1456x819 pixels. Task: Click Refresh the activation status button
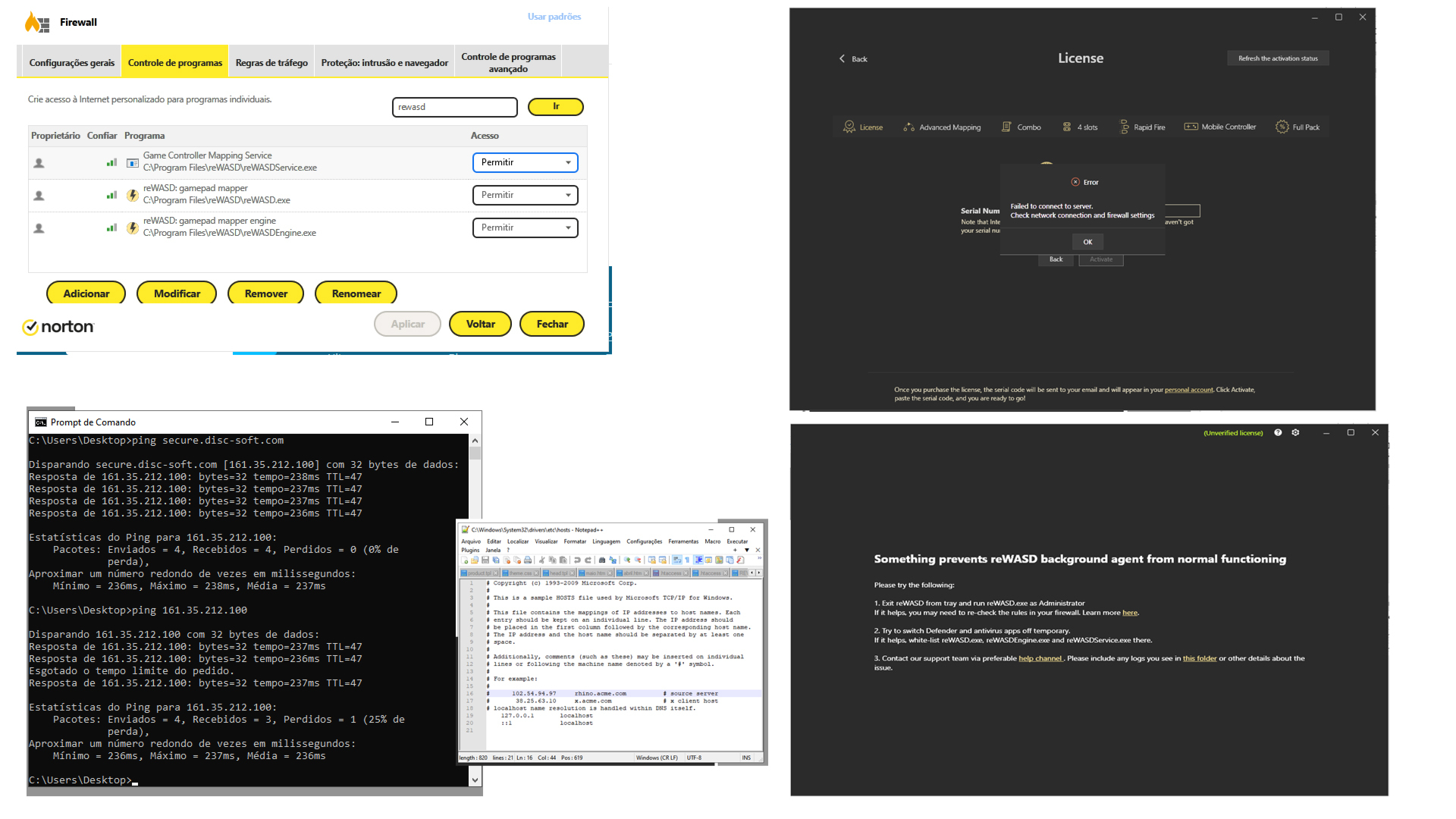pos(1278,58)
